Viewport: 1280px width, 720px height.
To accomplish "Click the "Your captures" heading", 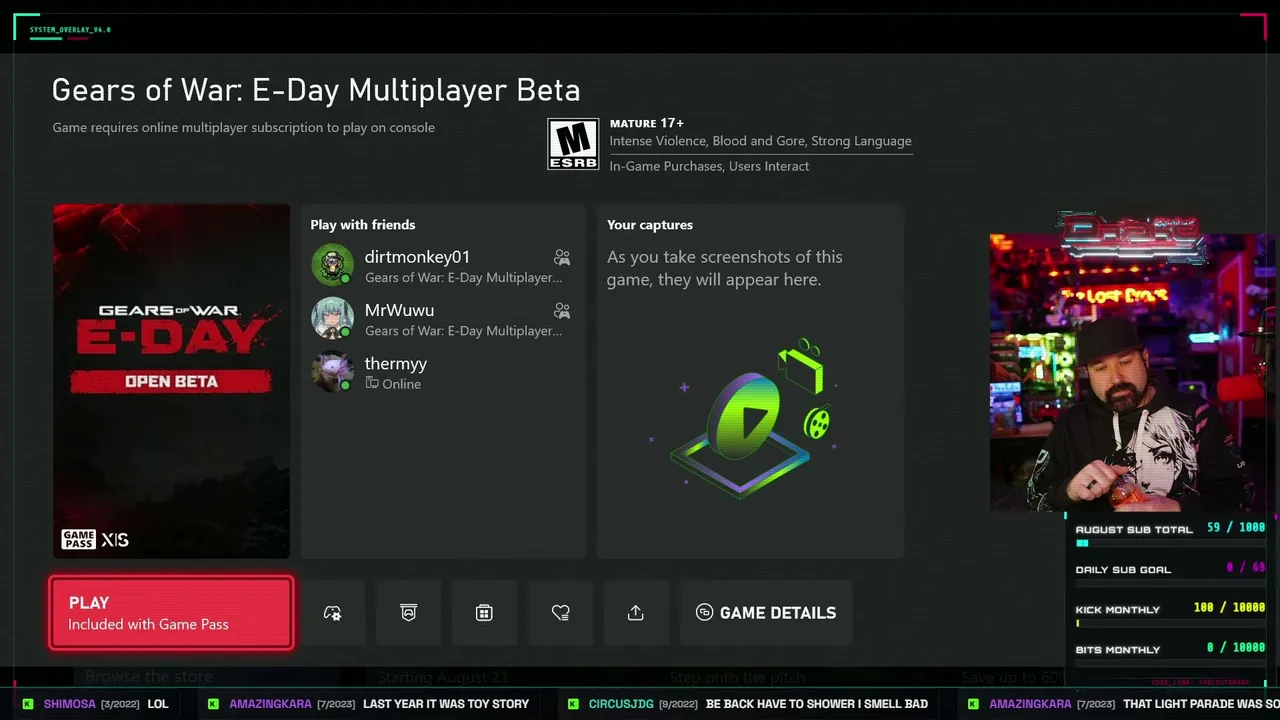I will click(x=650, y=225).
